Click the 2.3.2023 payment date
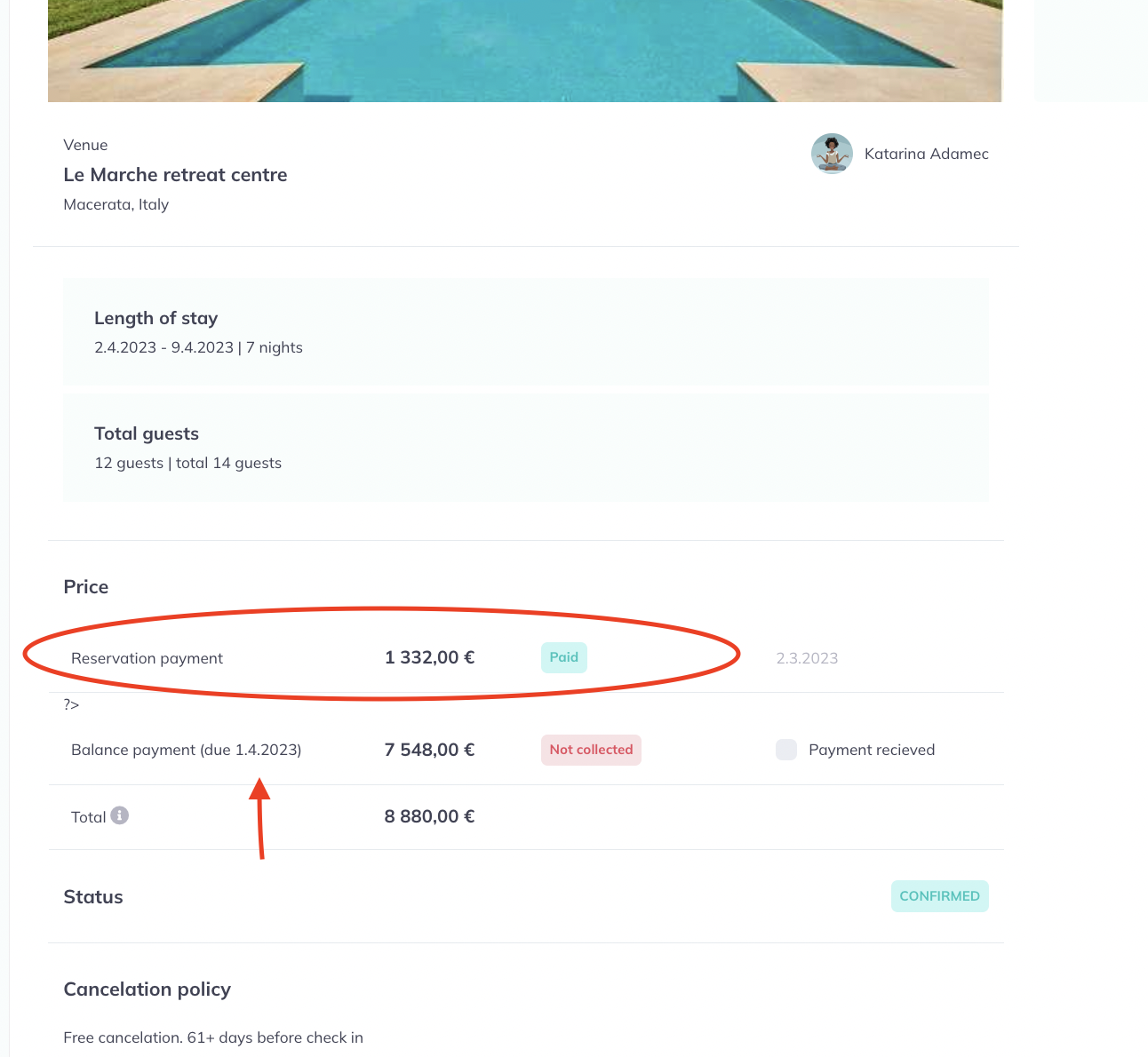 tap(807, 658)
